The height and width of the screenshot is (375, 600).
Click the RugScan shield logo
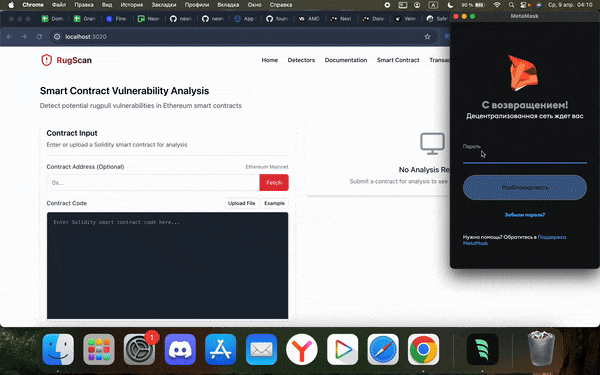pos(46,60)
